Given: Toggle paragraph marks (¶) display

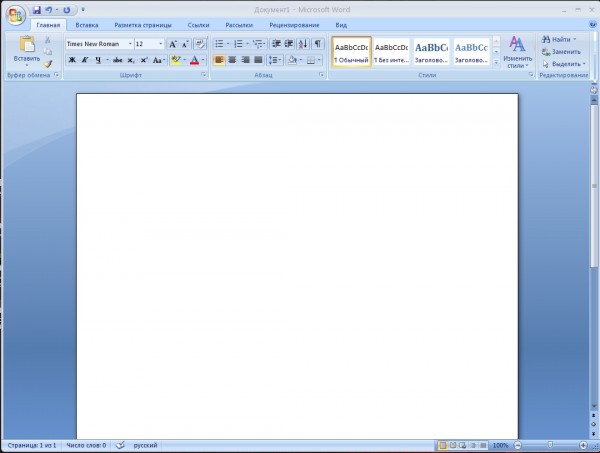Looking at the screenshot, I should [318, 44].
